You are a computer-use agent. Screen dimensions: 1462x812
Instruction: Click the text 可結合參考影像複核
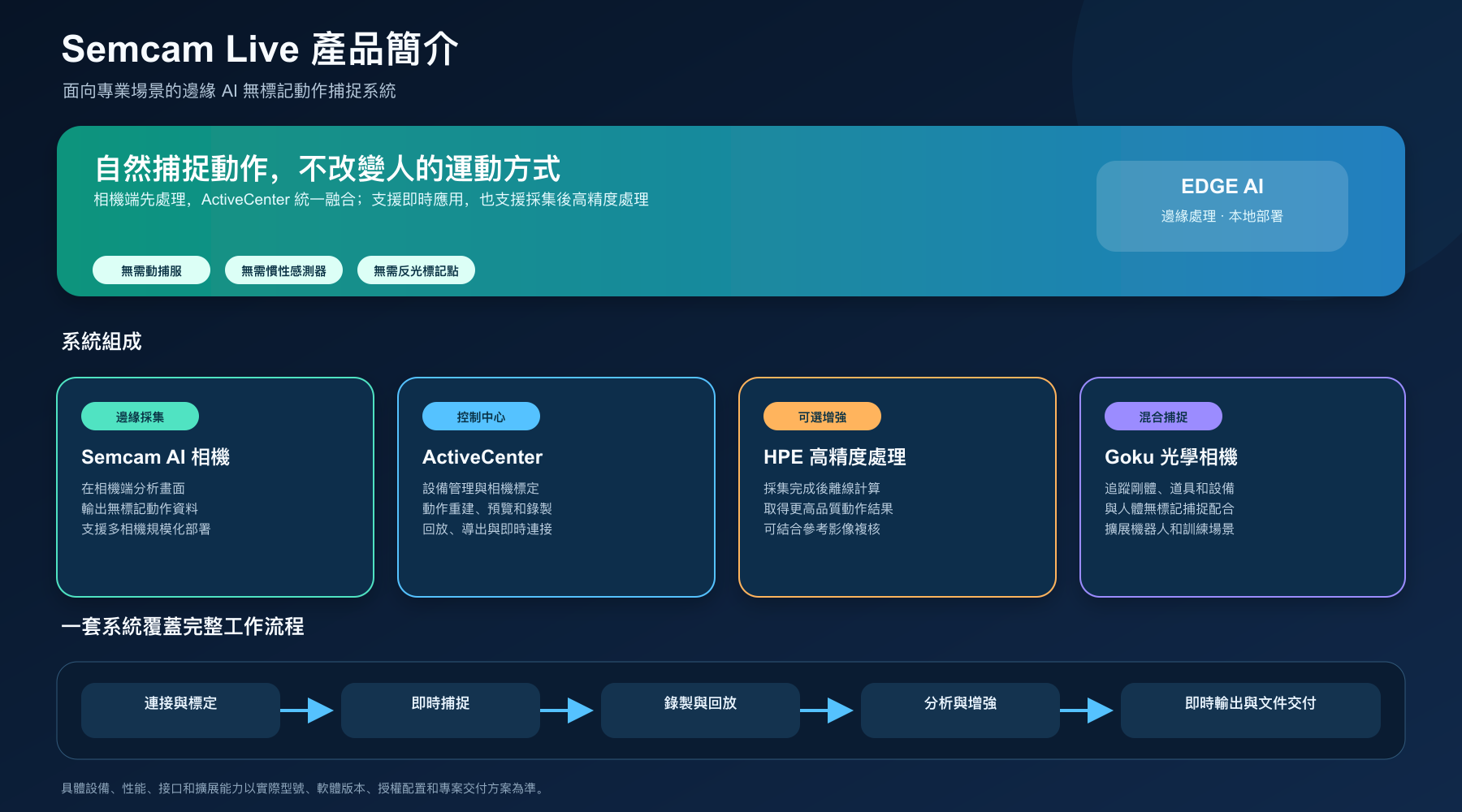[822, 529]
